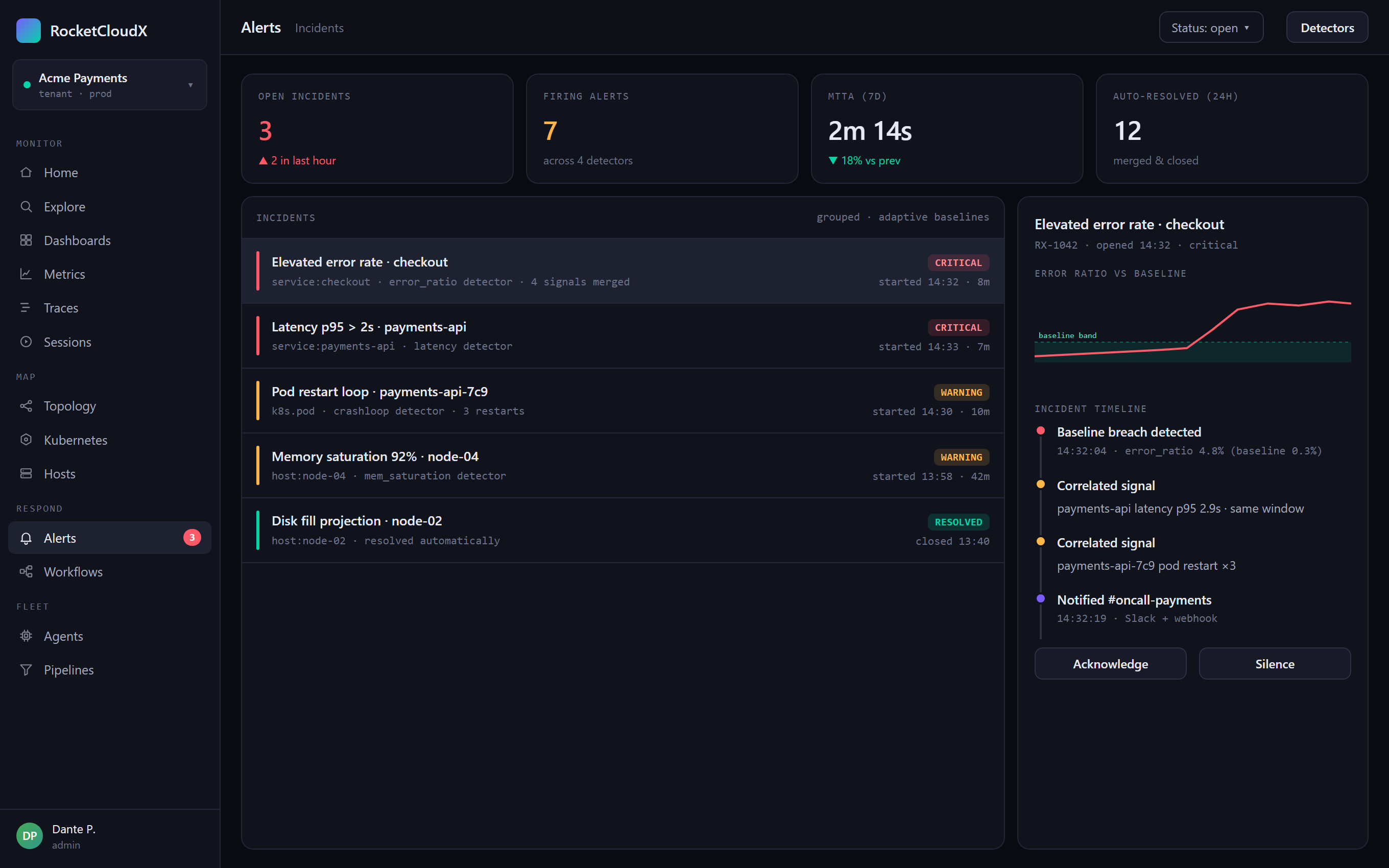Go to Hosts in sidebar
This screenshot has width=1389, height=868.
tap(110, 474)
